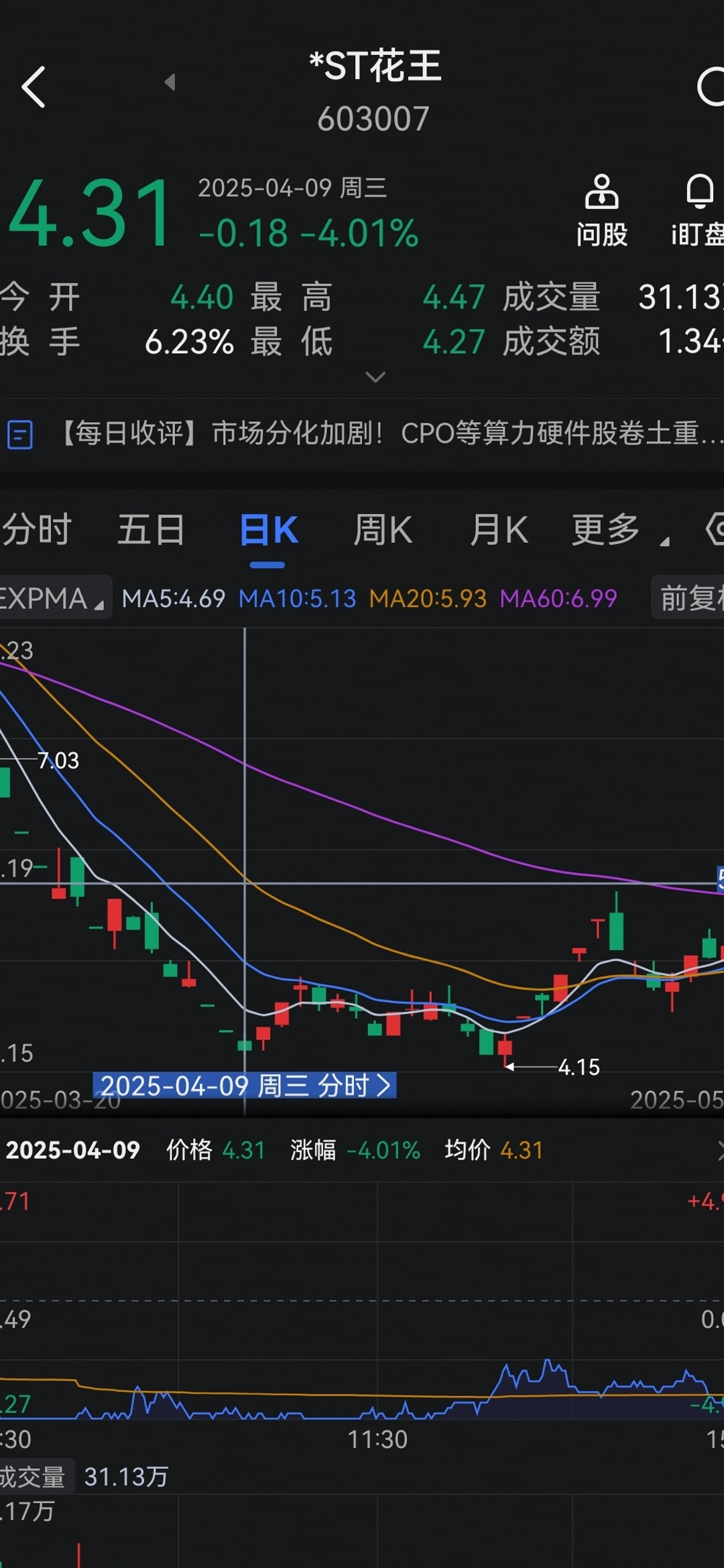Tap the 问股 ask-stock icon
This screenshot has width=724, height=1568.
(x=601, y=210)
